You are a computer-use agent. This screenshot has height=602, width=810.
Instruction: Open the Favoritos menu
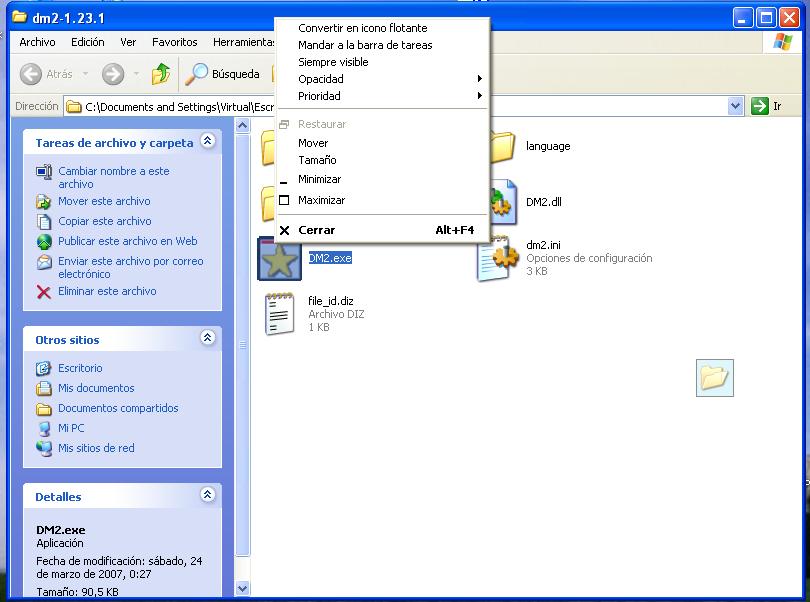[x=175, y=42]
